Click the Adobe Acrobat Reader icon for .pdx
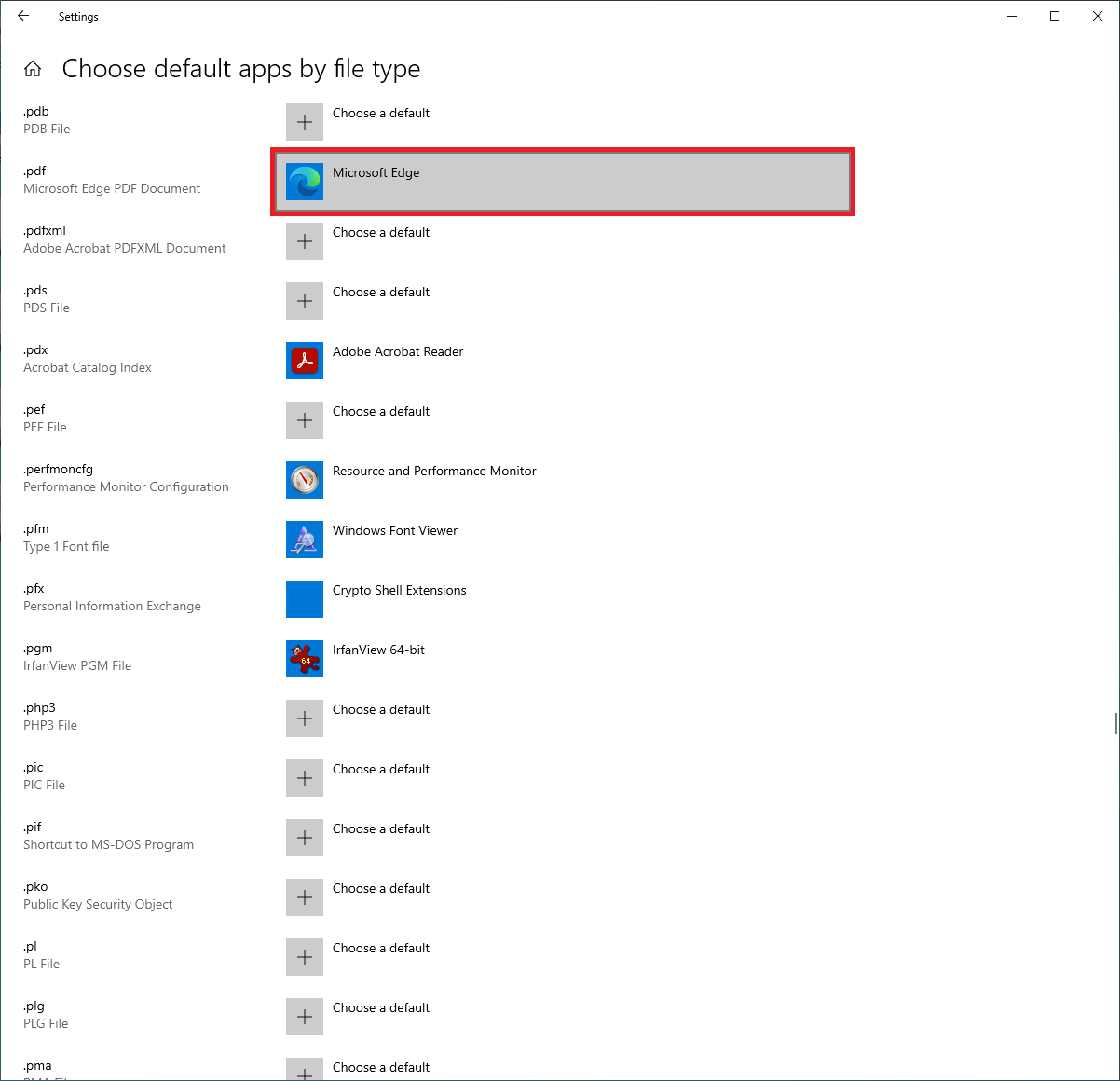 click(305, 361)
